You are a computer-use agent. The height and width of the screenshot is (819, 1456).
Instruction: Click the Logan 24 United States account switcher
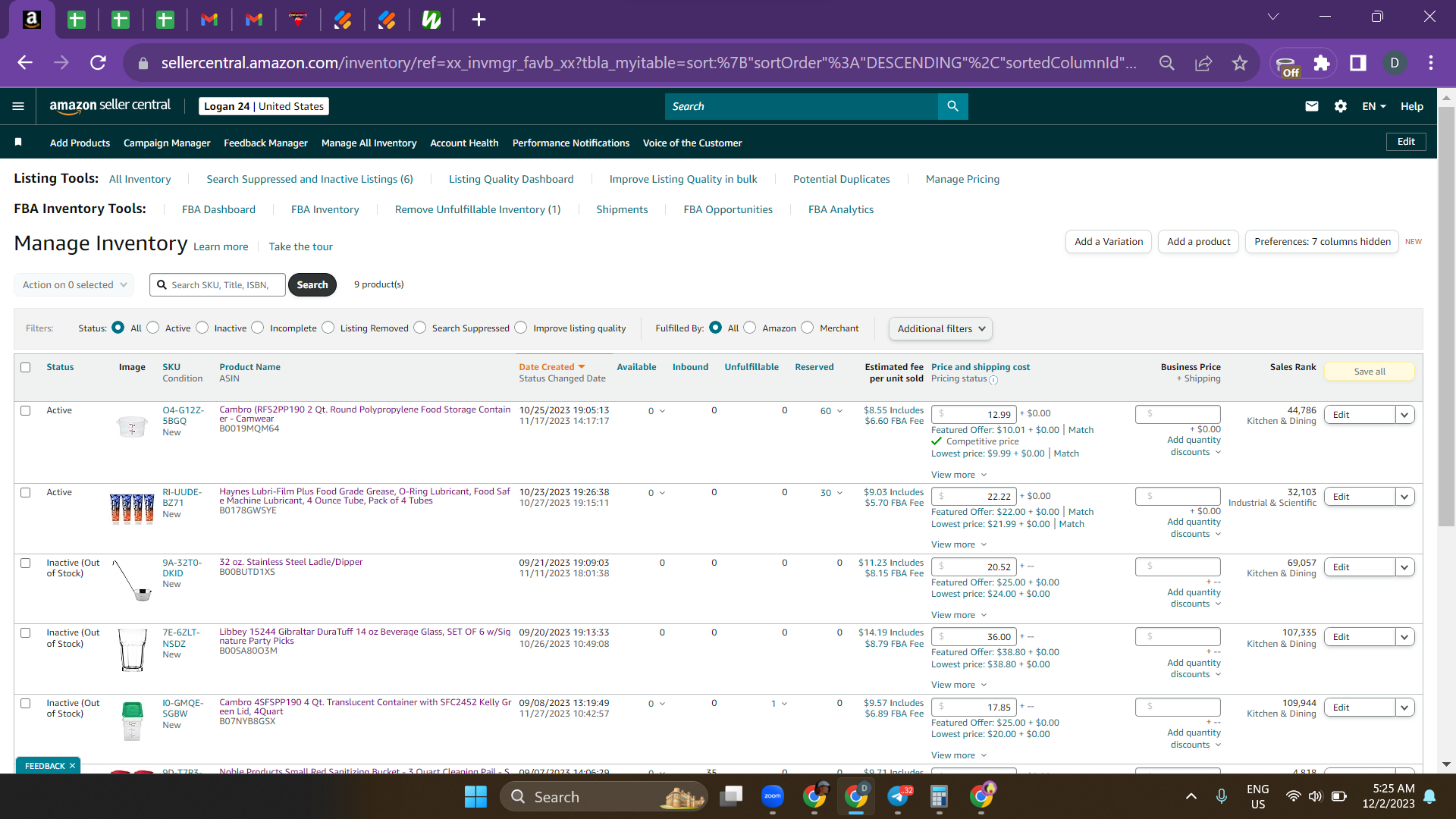coord(264,106)
